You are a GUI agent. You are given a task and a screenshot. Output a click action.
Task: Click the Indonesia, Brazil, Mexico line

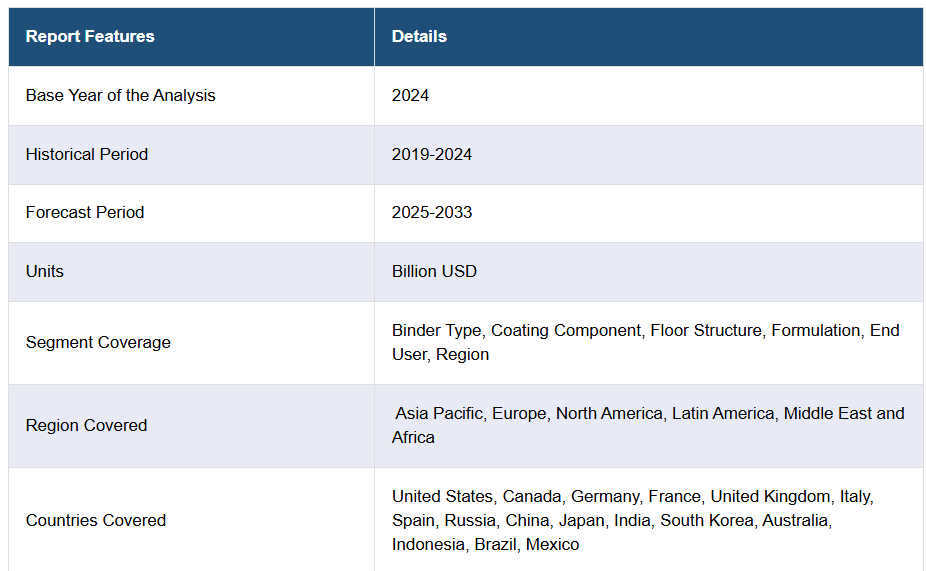coord(485,545)
